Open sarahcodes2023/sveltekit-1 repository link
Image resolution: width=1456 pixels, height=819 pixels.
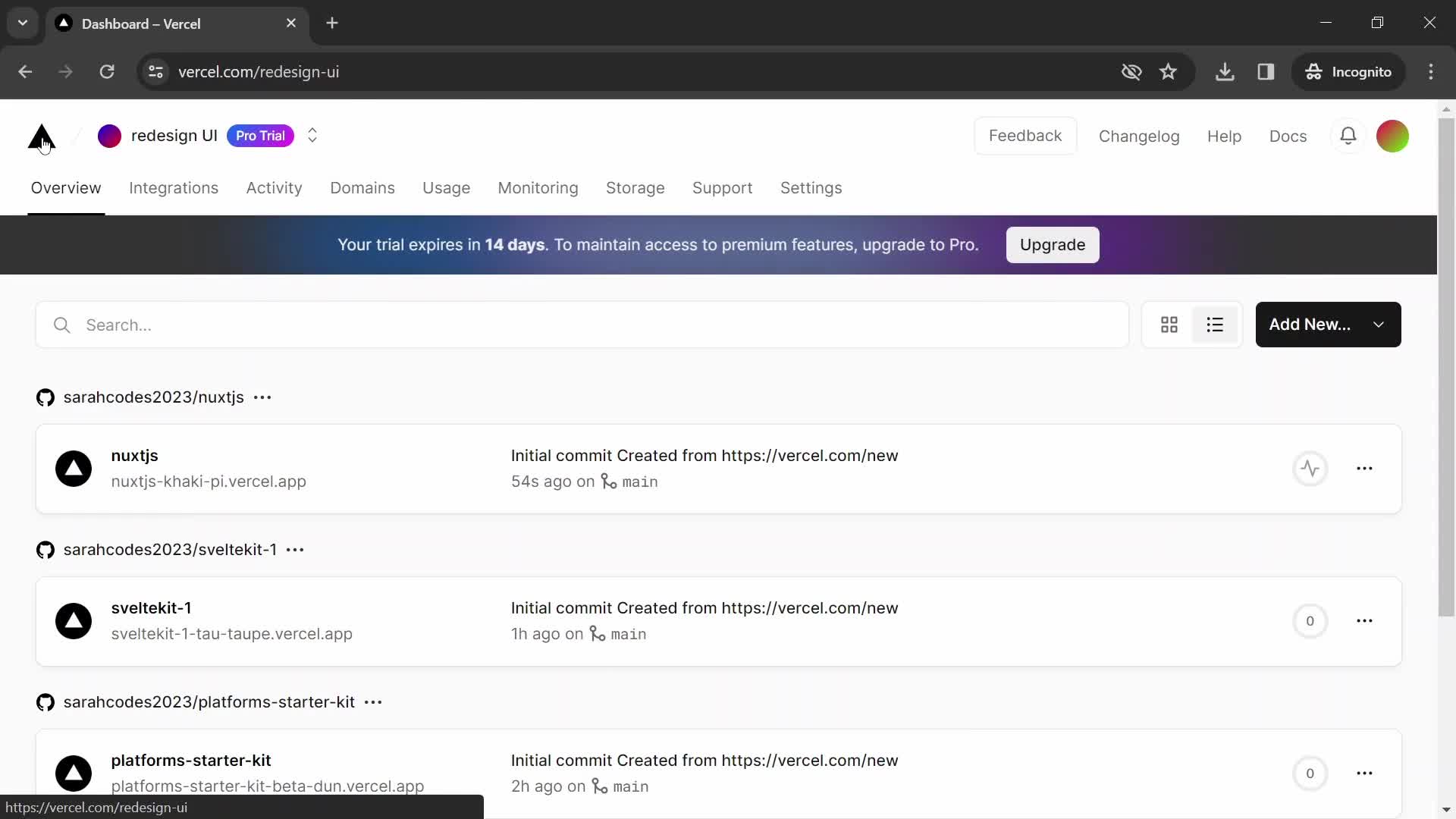click(x=170, y=550)
